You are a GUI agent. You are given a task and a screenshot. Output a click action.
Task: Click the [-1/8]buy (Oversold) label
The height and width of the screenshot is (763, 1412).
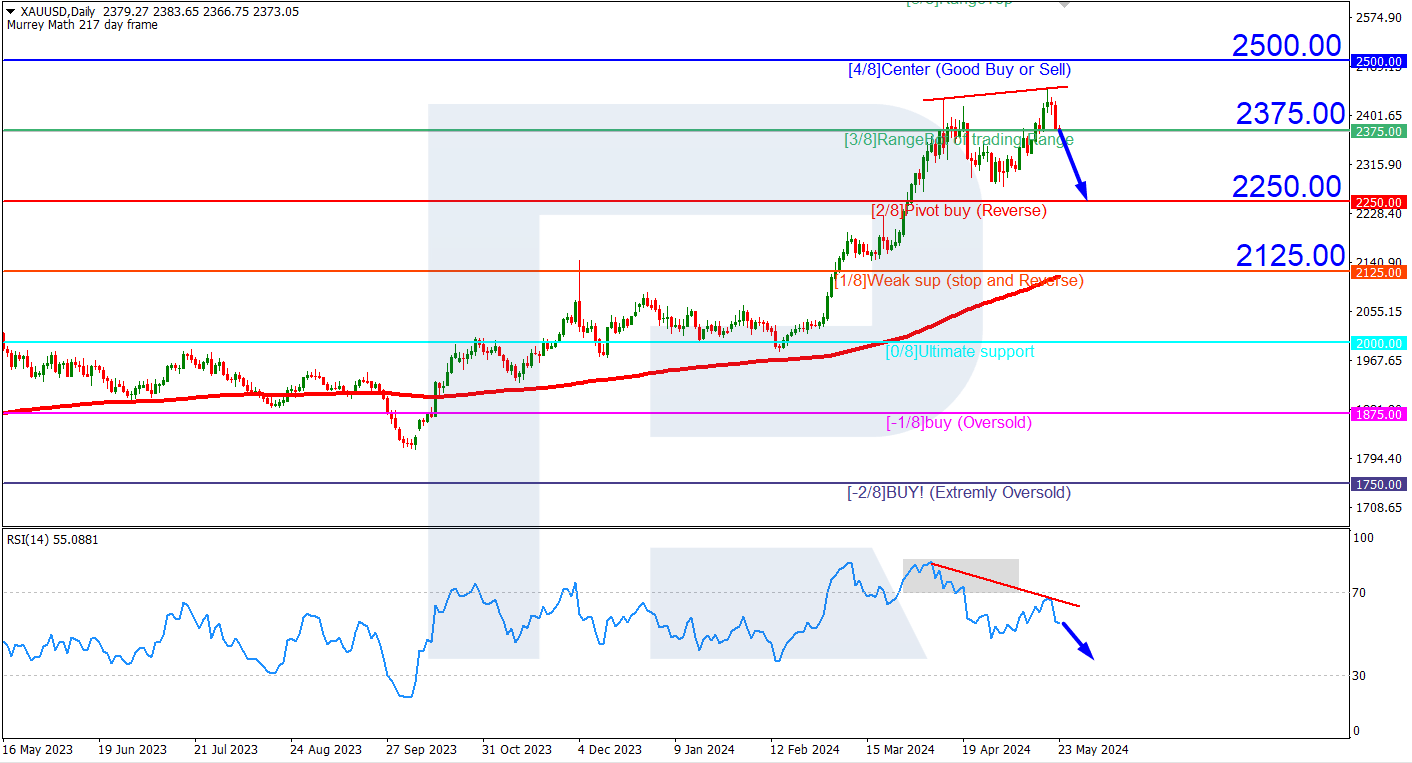point(959,423)
